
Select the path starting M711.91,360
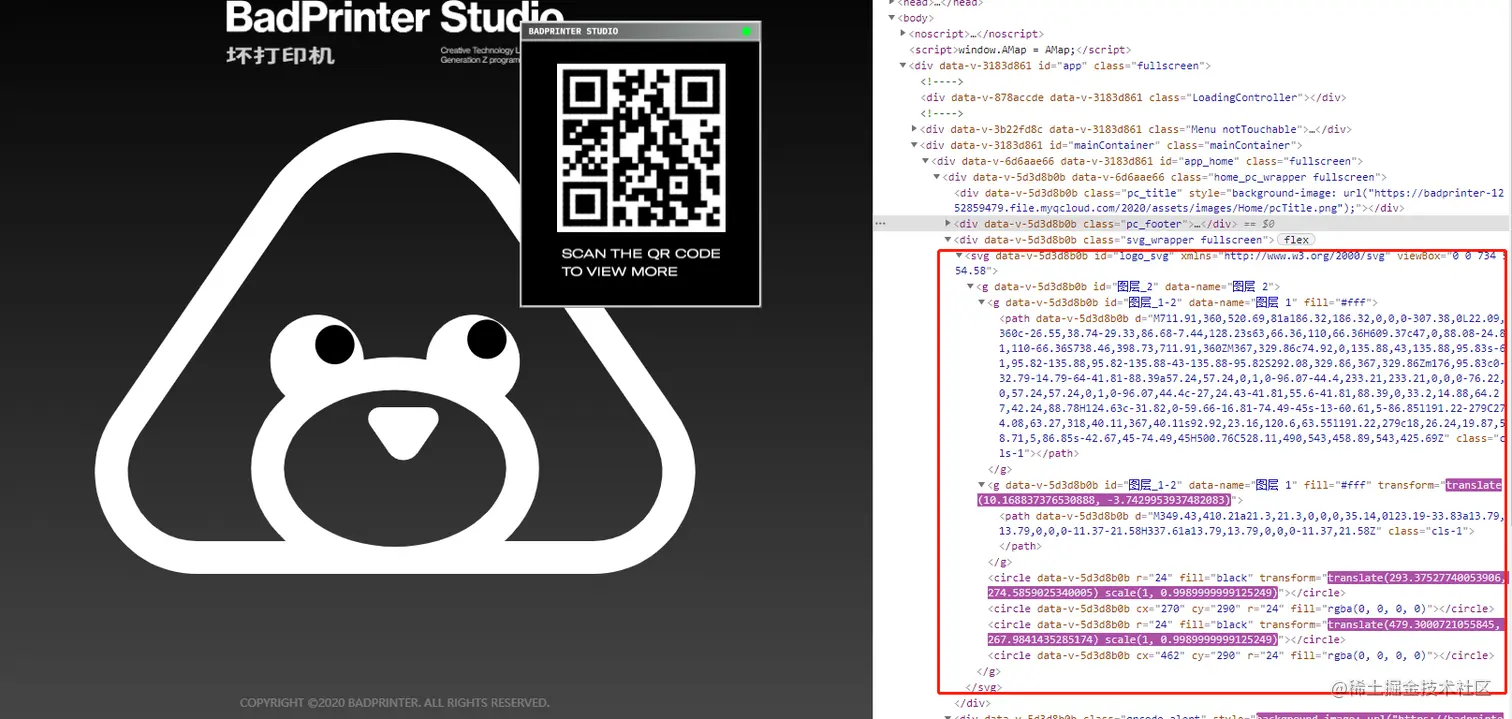pos(1250,385)
